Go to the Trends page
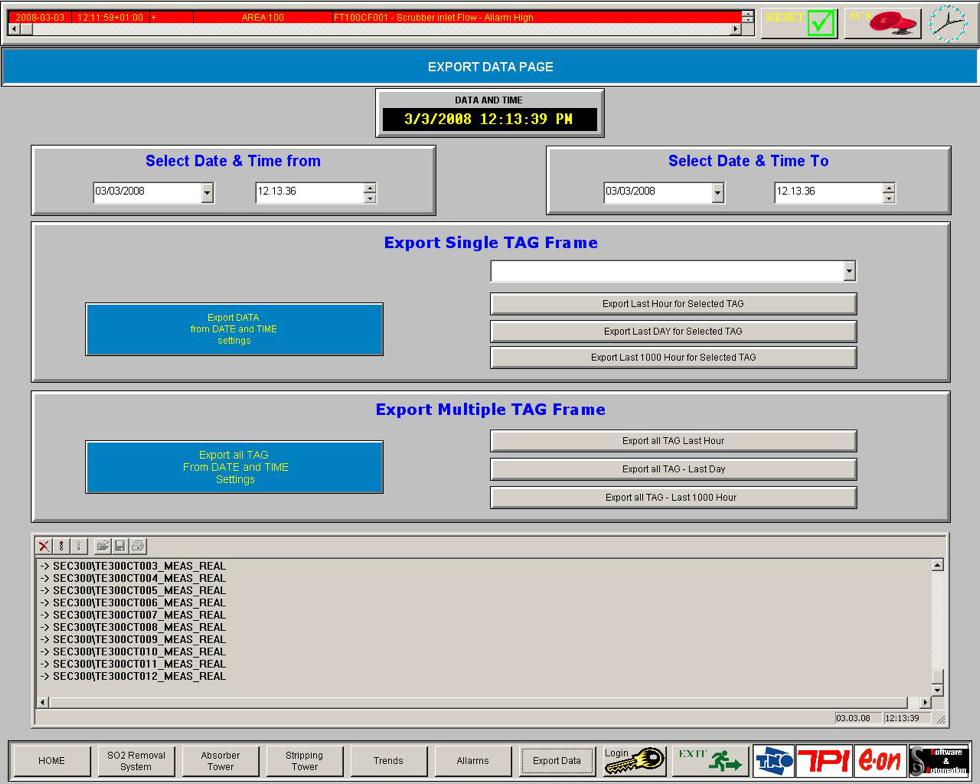This screenshot has width=980, height=784. click(388, 761)
